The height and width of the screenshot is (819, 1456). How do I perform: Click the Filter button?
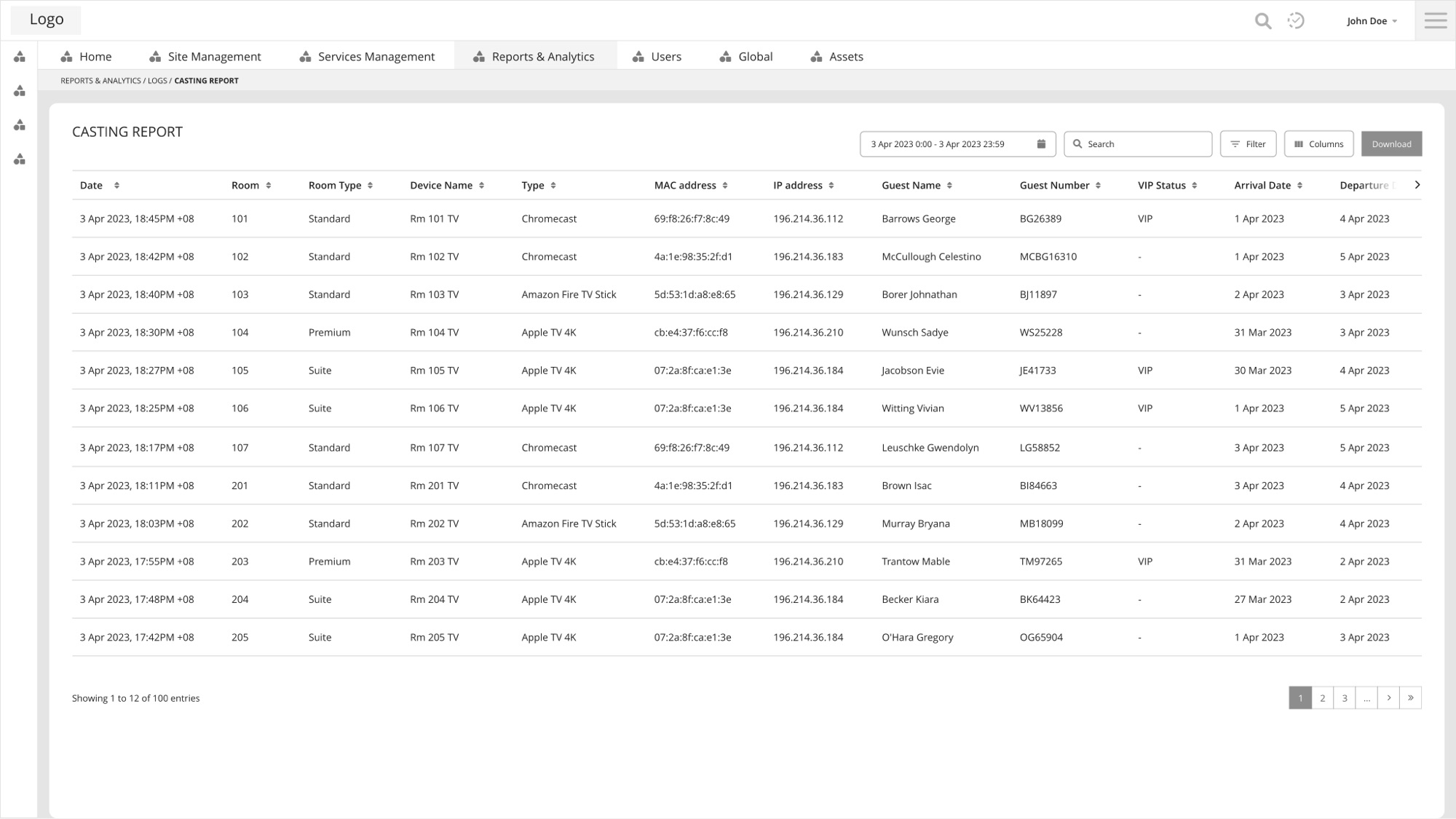[x=1248, y=144]
